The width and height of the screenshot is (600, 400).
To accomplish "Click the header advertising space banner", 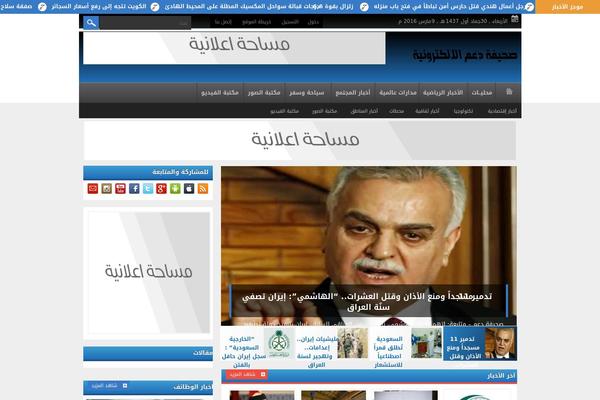I will click(x=234, y=48).
